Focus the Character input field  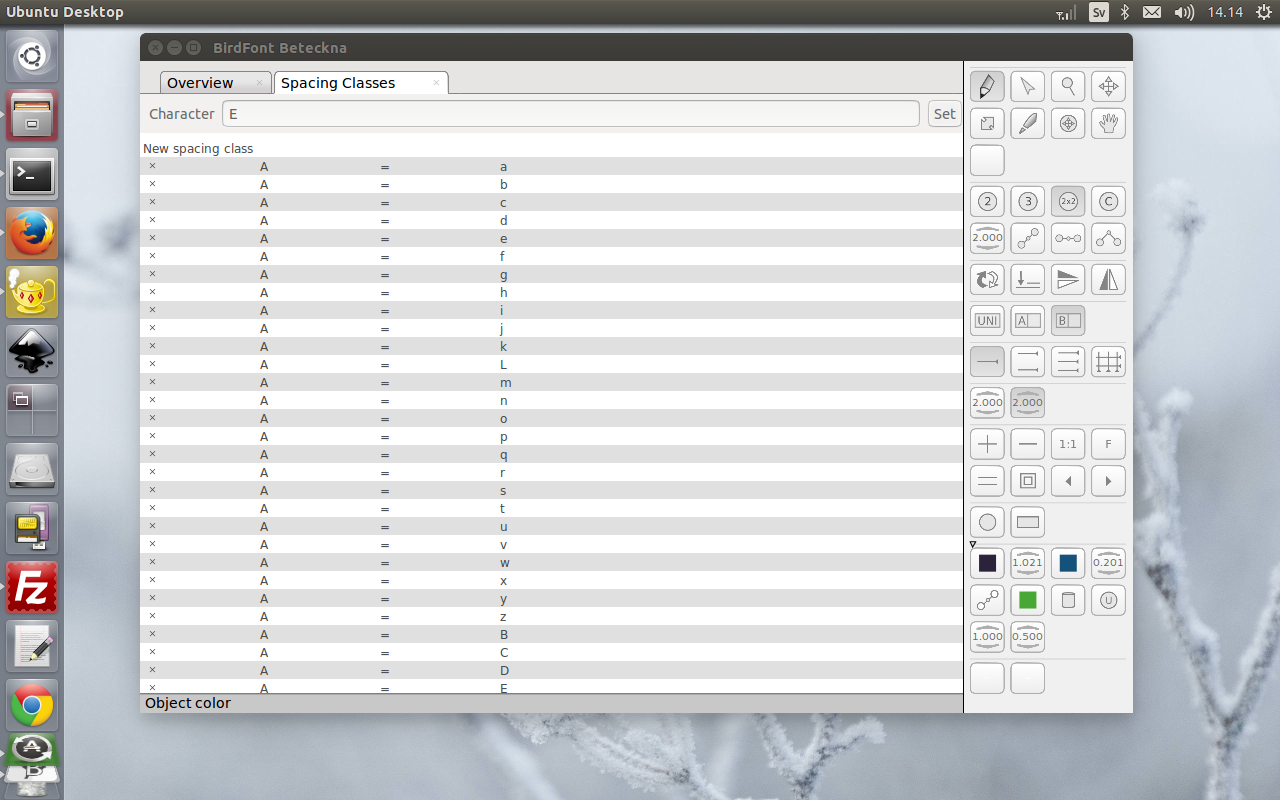[x=571, y=114]
